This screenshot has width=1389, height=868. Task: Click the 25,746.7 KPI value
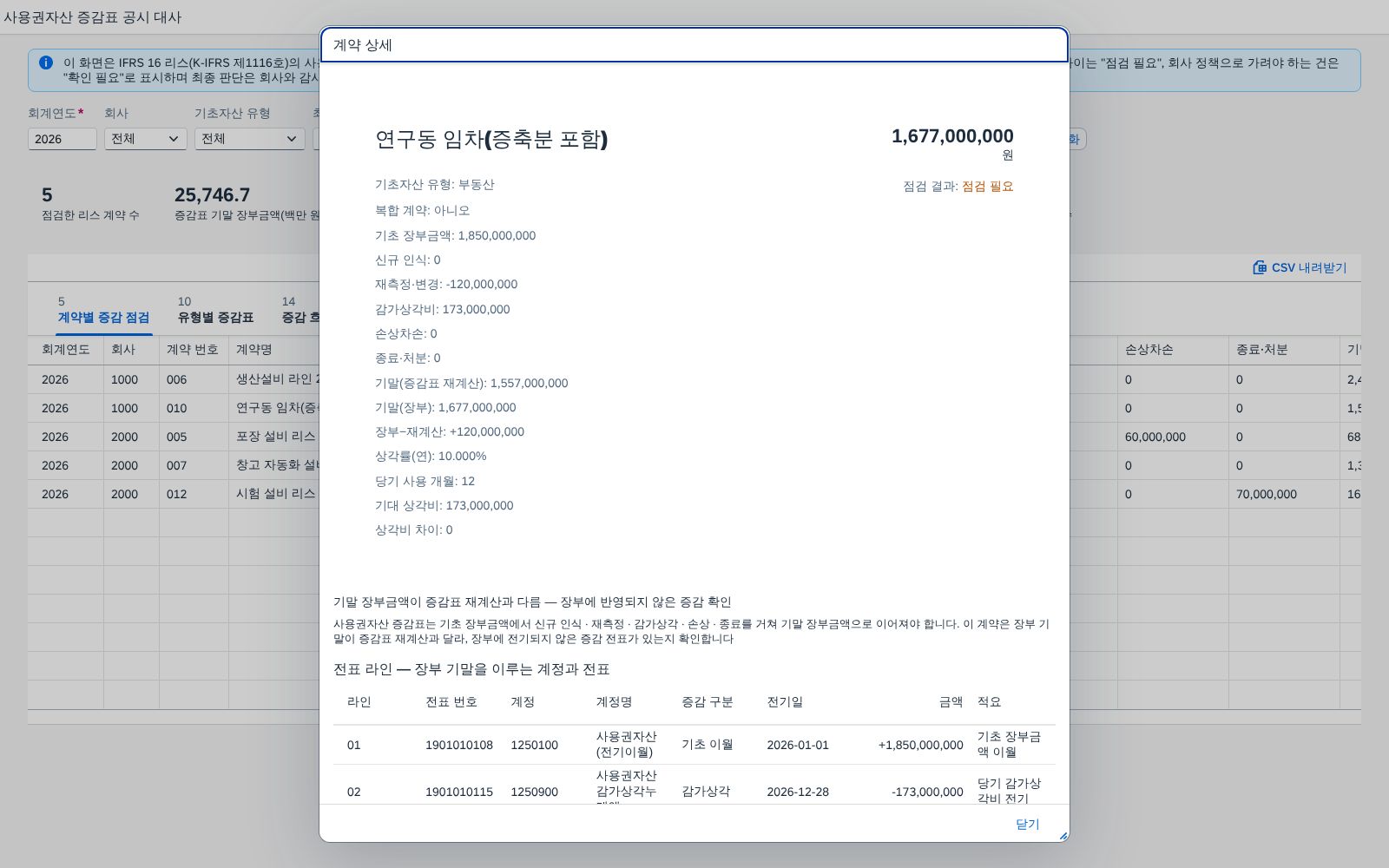212,194
